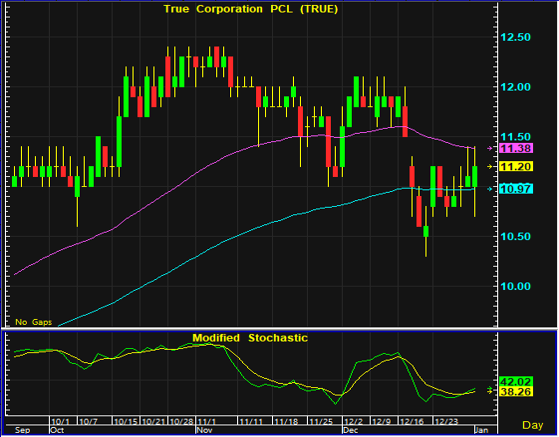Click the white divider between chart and stochastic

click(280, 329)
